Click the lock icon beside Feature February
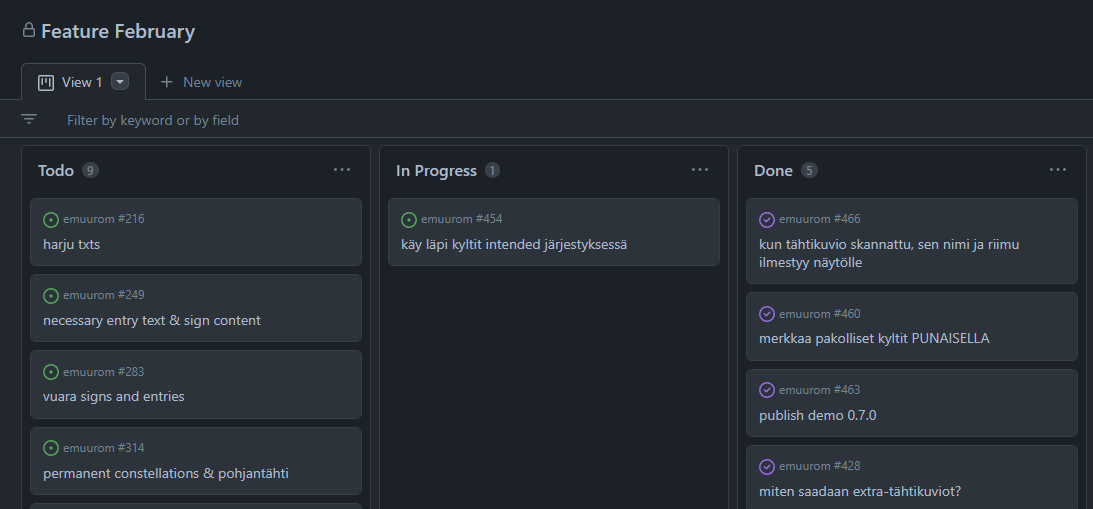1093x509 pixels. pos(29,30)
